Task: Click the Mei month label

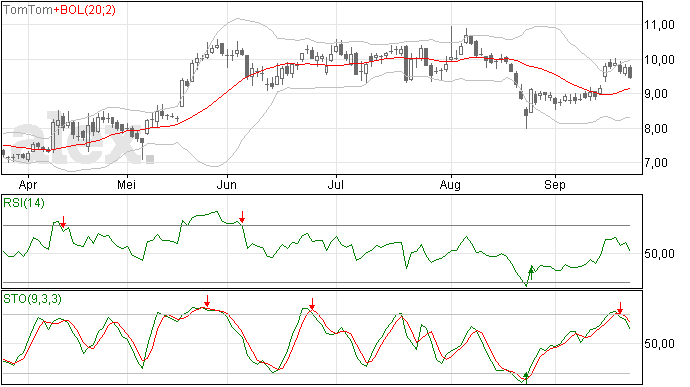Action: [x=126, y=184]
